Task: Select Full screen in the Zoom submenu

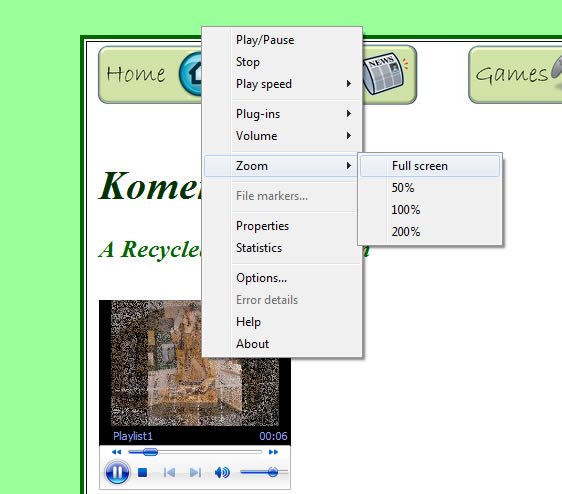Action: pos(430,166)
